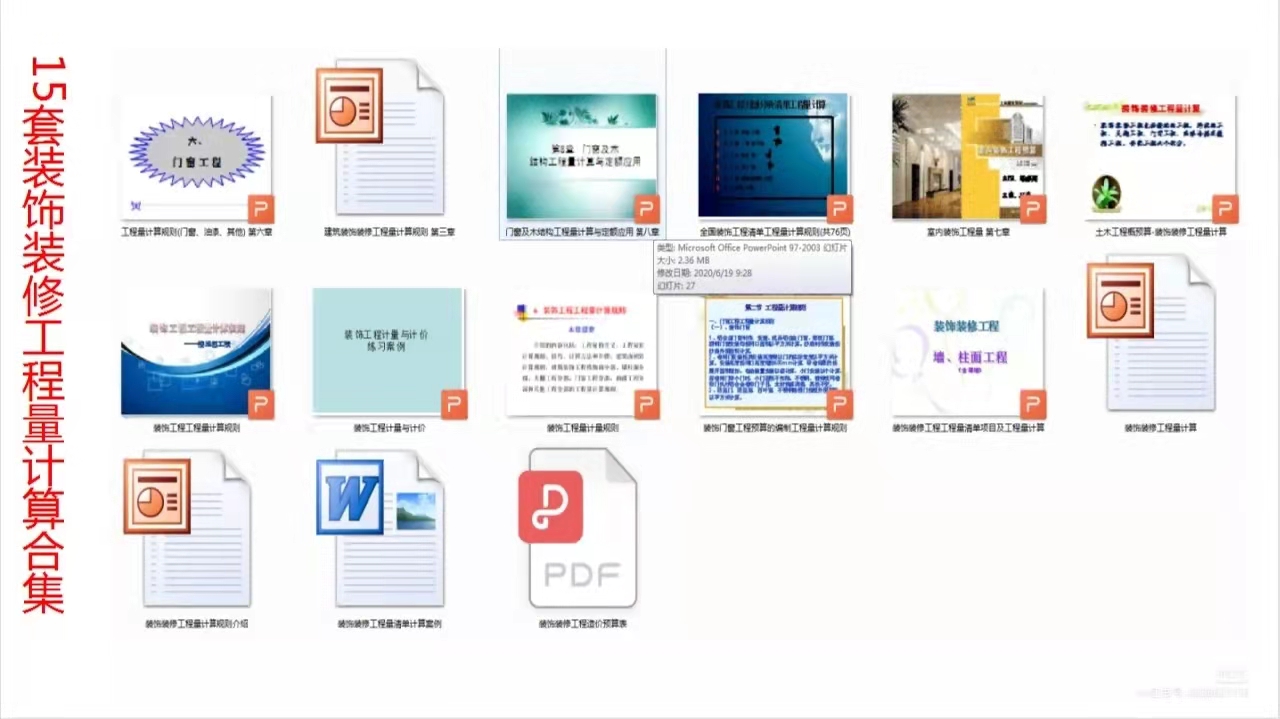Open the 室内装饰工程量 interior photo thumbnail
The width and height of the screenshot is (1280, 719).
(x=969, y=158)
